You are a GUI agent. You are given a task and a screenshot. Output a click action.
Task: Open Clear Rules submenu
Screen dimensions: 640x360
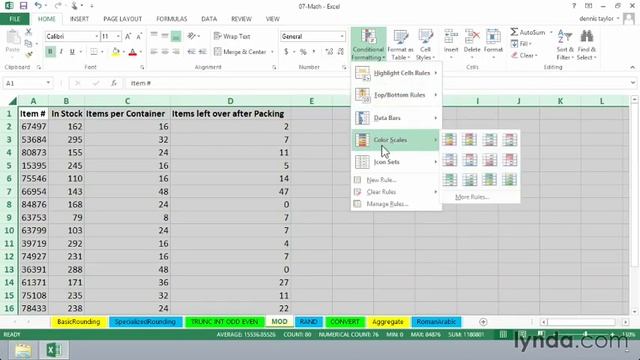click(396, 192)
